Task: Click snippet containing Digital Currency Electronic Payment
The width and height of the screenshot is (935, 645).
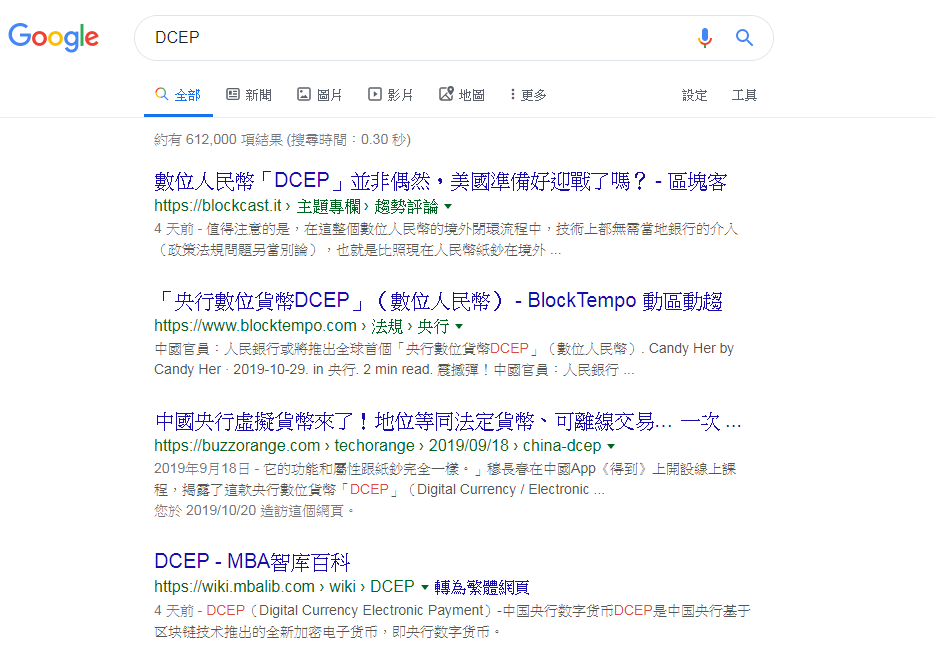Action: [452, 621]
